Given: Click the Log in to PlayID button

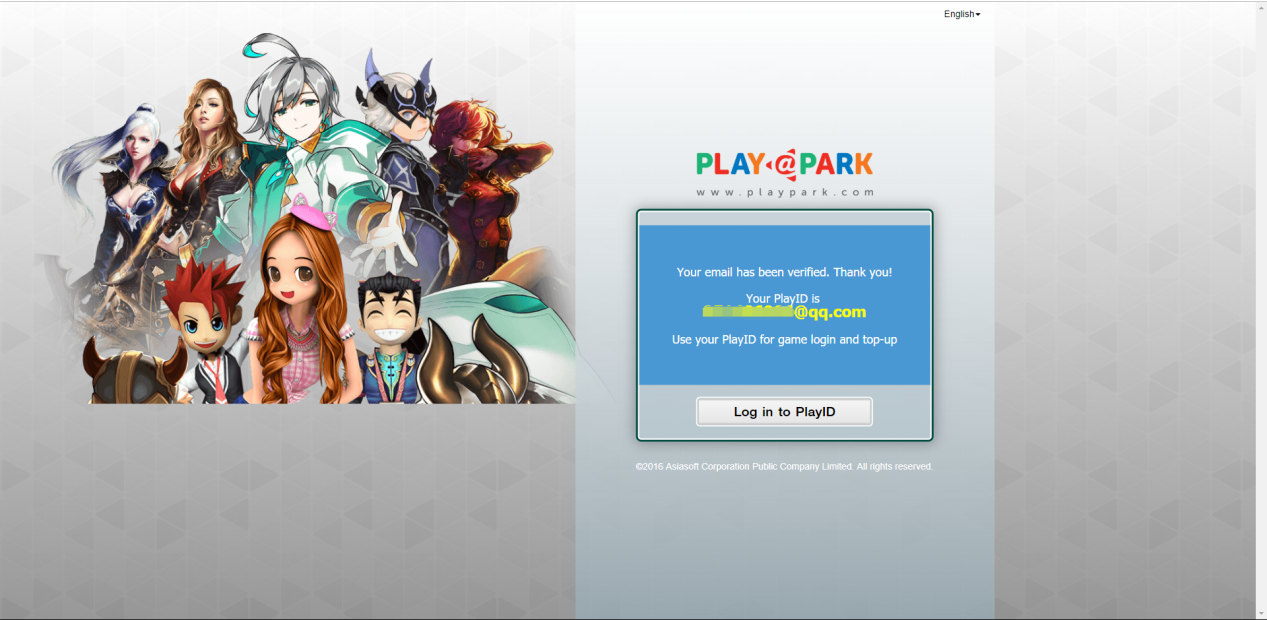Looking at the screenshot, I should click(784, 412).
